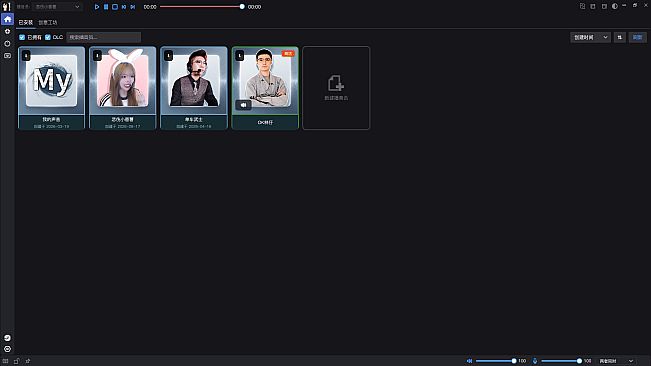Click the power icon in the left sidebar
The width and height of the screenshot is (651, 366).
pos(7,44)
